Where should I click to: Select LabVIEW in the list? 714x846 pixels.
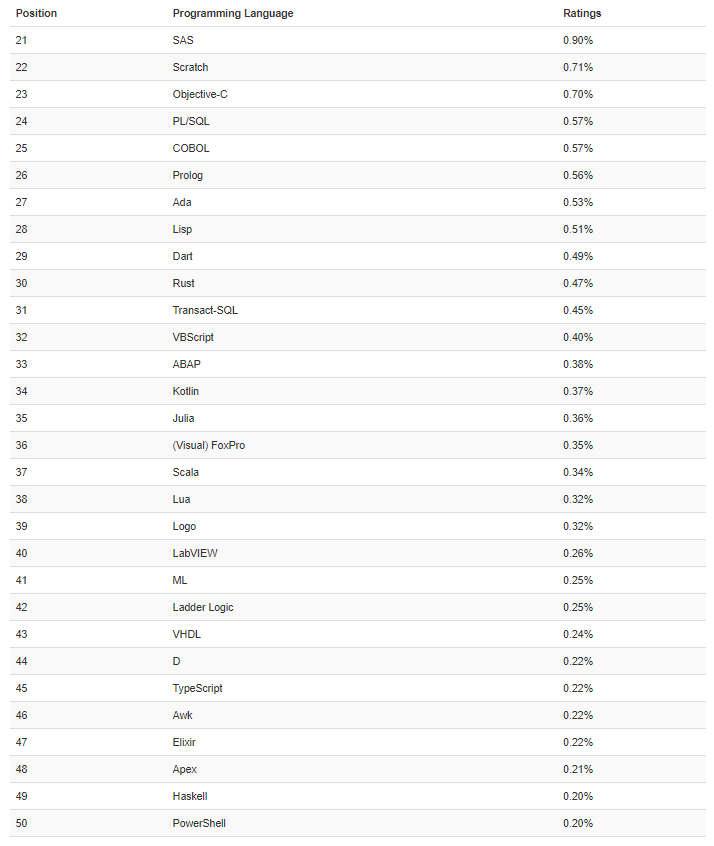click(195, 553)
